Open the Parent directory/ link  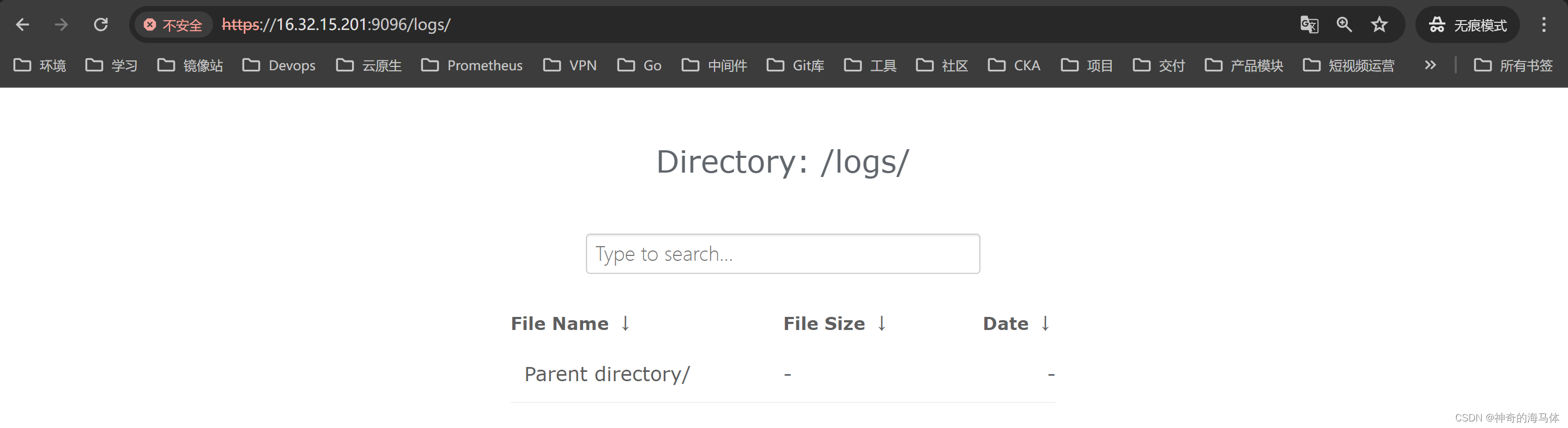coord(607,374)
